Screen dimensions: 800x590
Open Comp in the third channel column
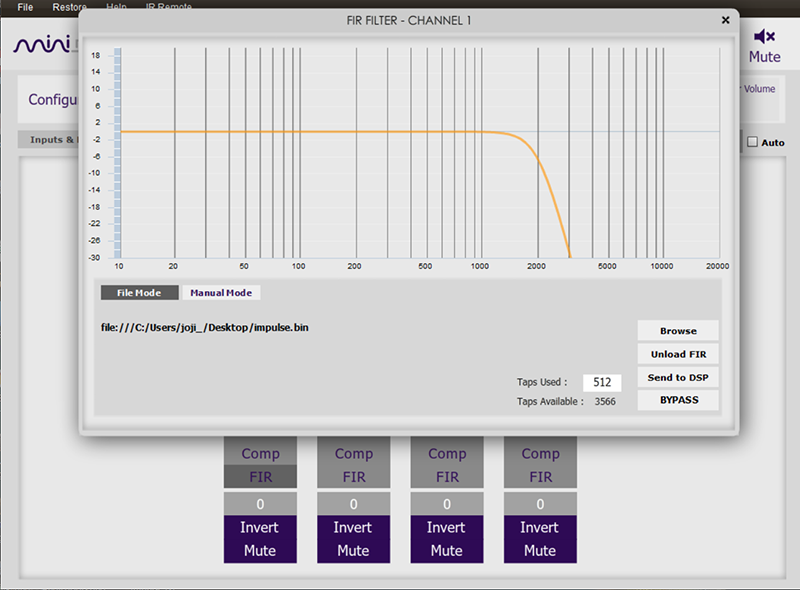[x=447, y=453]
